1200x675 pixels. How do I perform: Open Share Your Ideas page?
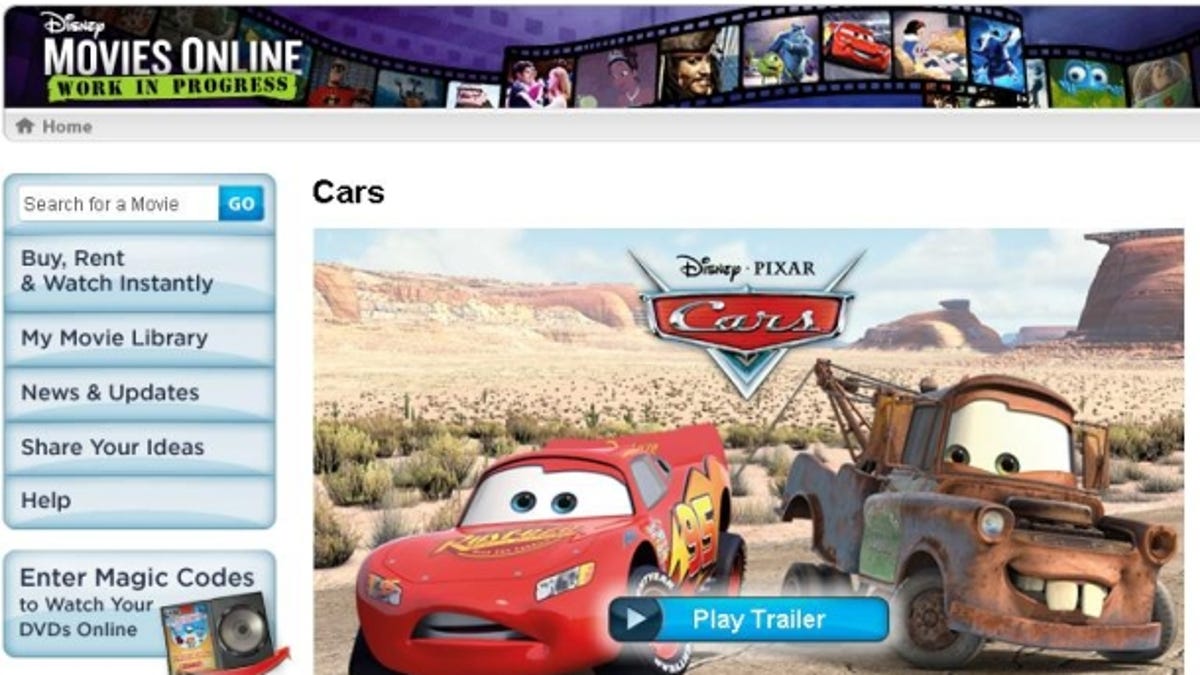point(139,447)
